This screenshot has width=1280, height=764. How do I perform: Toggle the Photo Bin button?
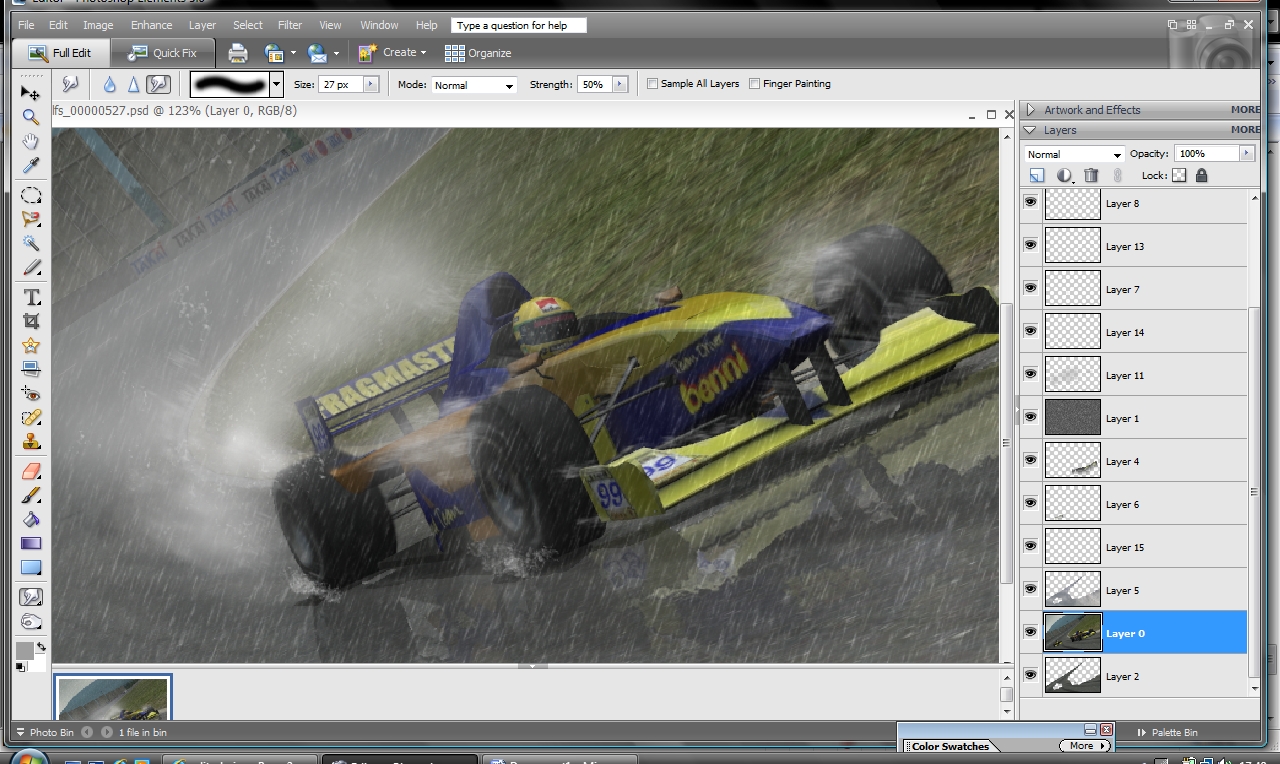coord(44,733)
